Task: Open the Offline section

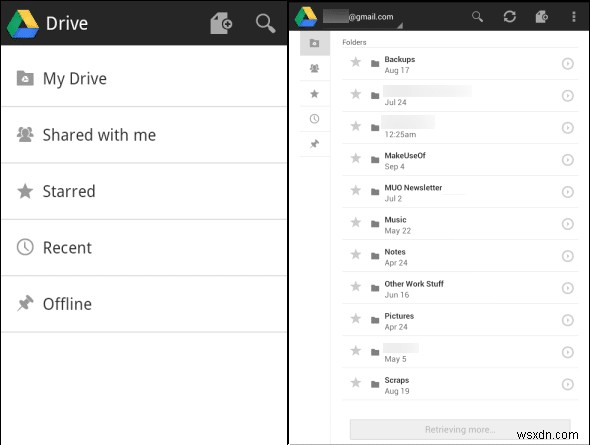Action: click(x=144, y=304)
